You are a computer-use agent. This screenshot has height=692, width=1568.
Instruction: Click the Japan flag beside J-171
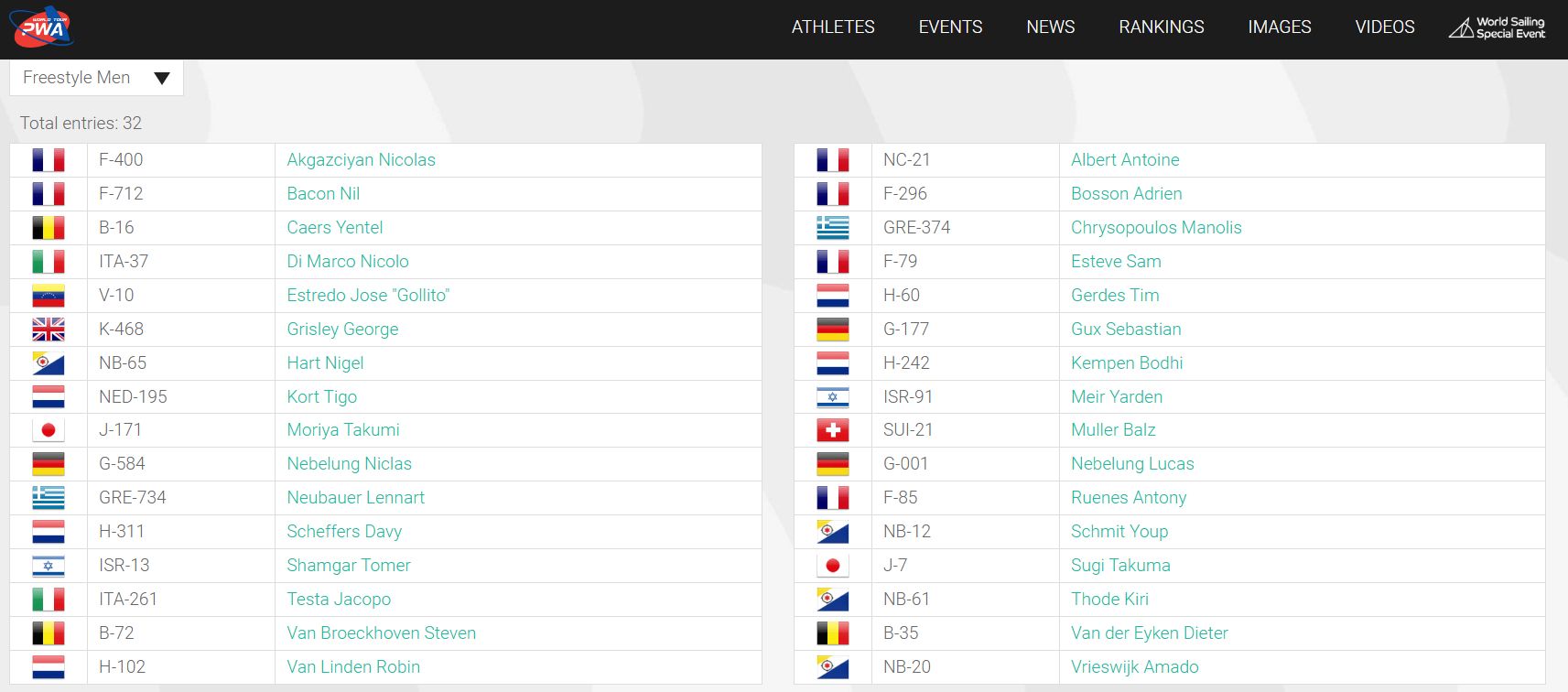pos(49,430)
